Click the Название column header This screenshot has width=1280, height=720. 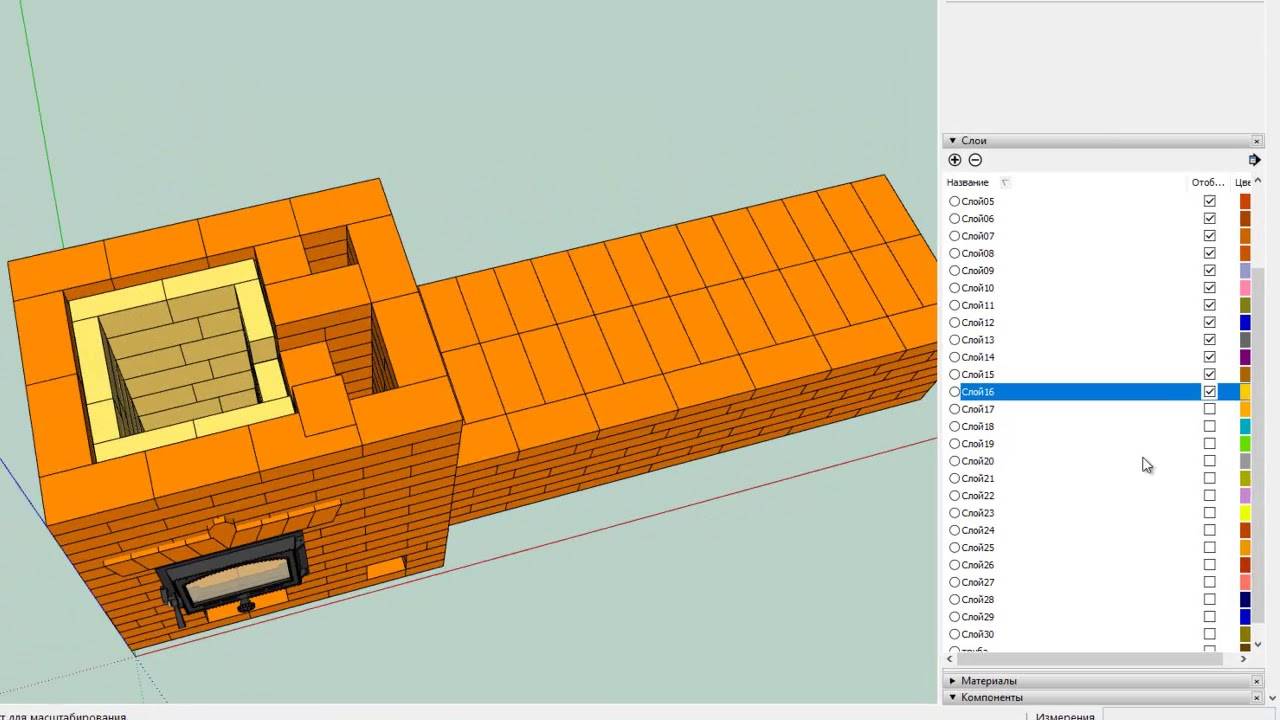click(967, 183)
